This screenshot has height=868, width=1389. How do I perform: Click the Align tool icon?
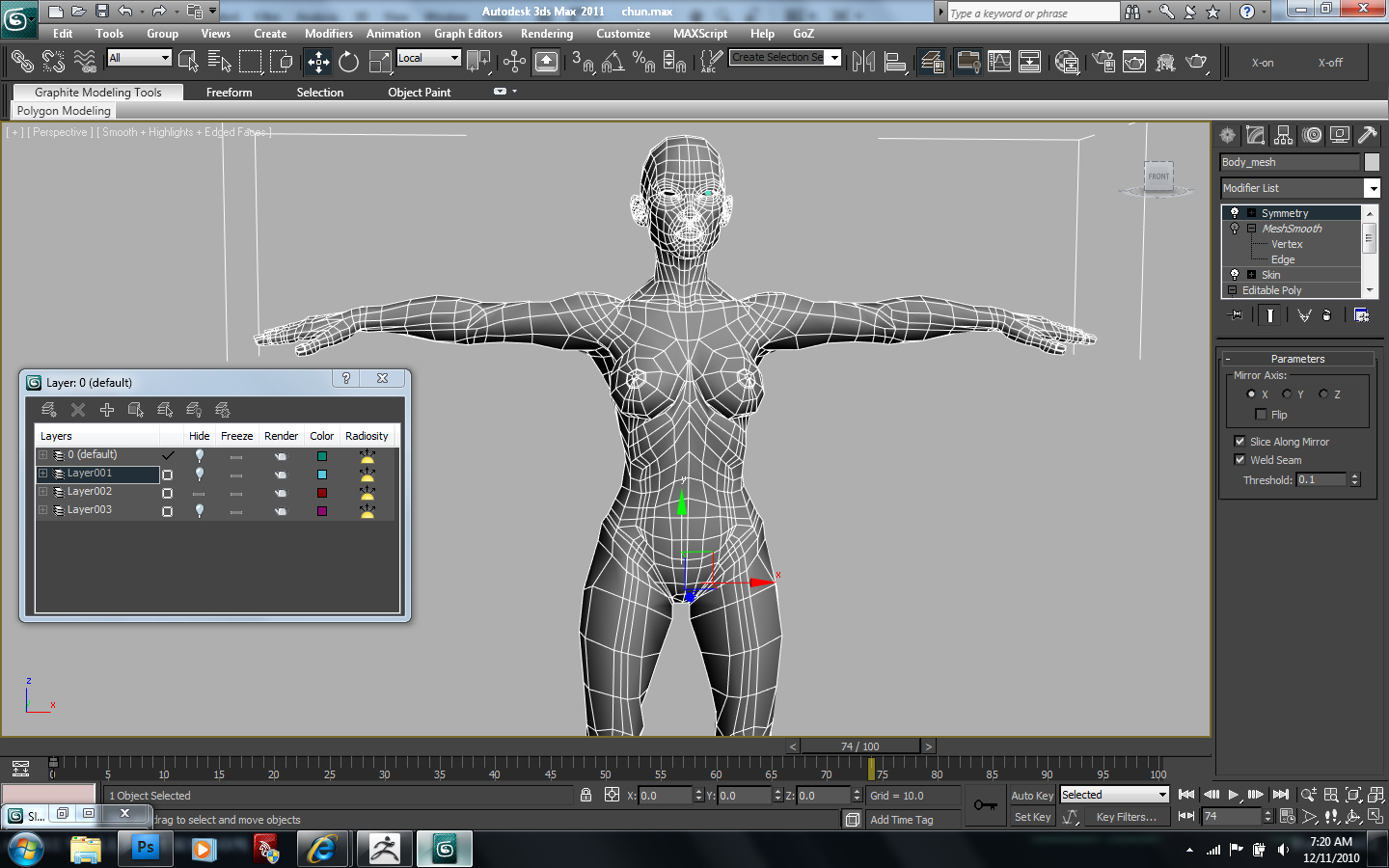point(896,62)
